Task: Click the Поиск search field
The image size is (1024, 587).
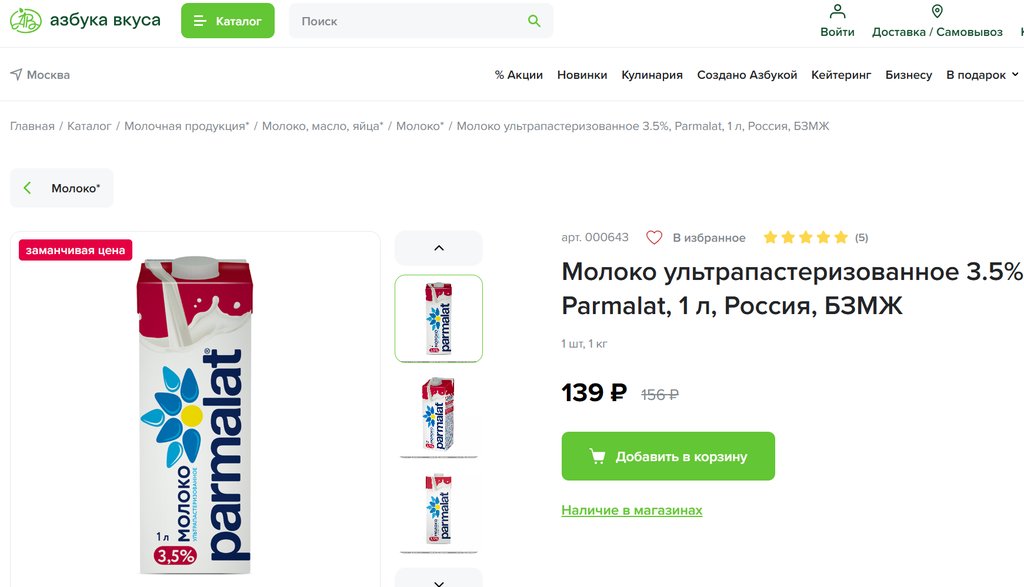Action: coord(410,21)
